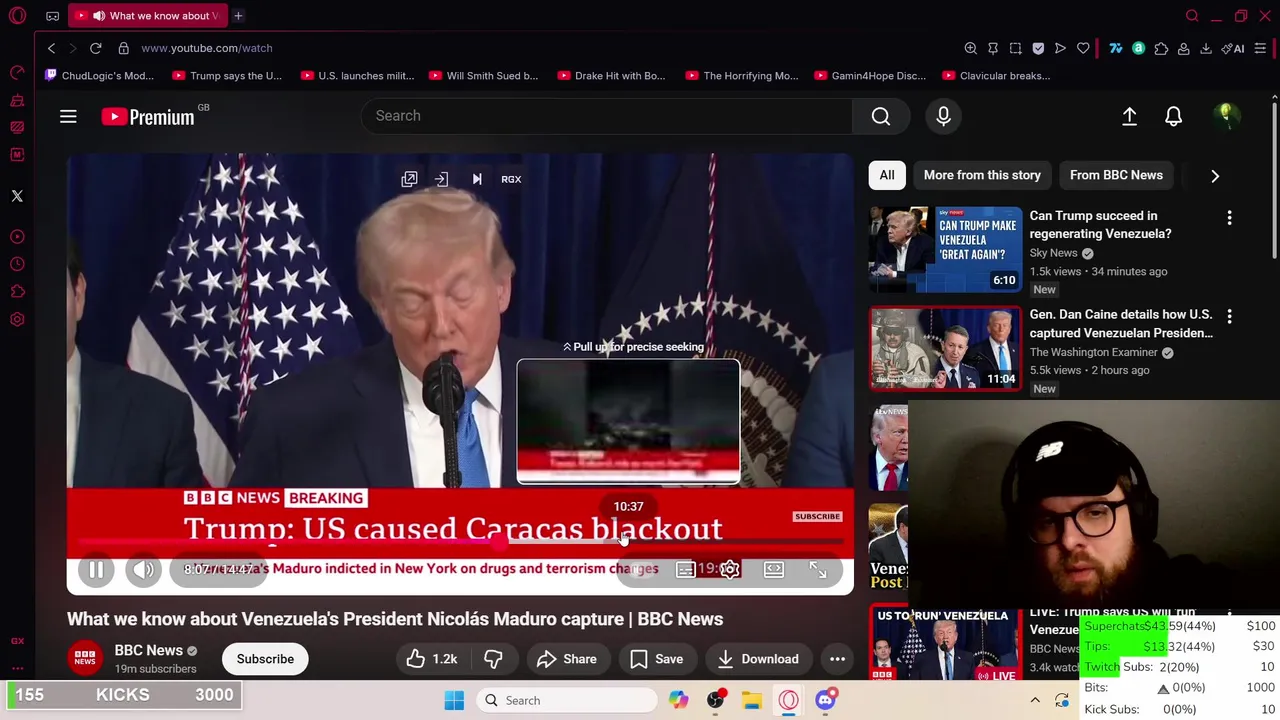Open the X (Twitter) sidebar panel
Screen dimensions: 1280x720
pyautogui.click(x=17, y=196)
